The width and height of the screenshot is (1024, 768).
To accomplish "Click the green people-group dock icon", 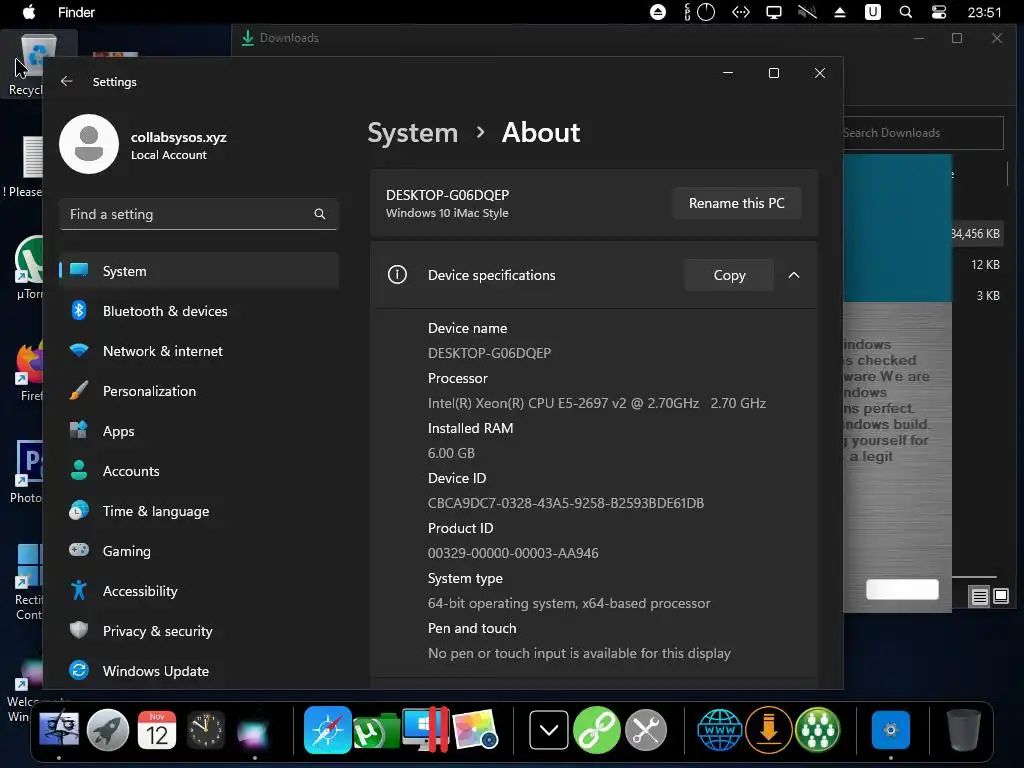I will [818, 730].
